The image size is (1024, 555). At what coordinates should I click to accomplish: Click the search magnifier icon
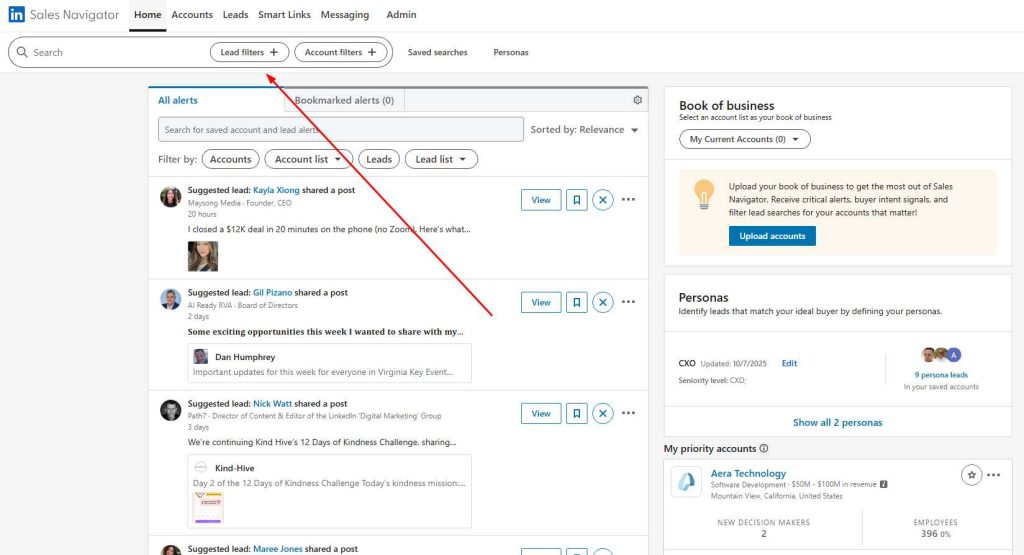pos(22,52)
